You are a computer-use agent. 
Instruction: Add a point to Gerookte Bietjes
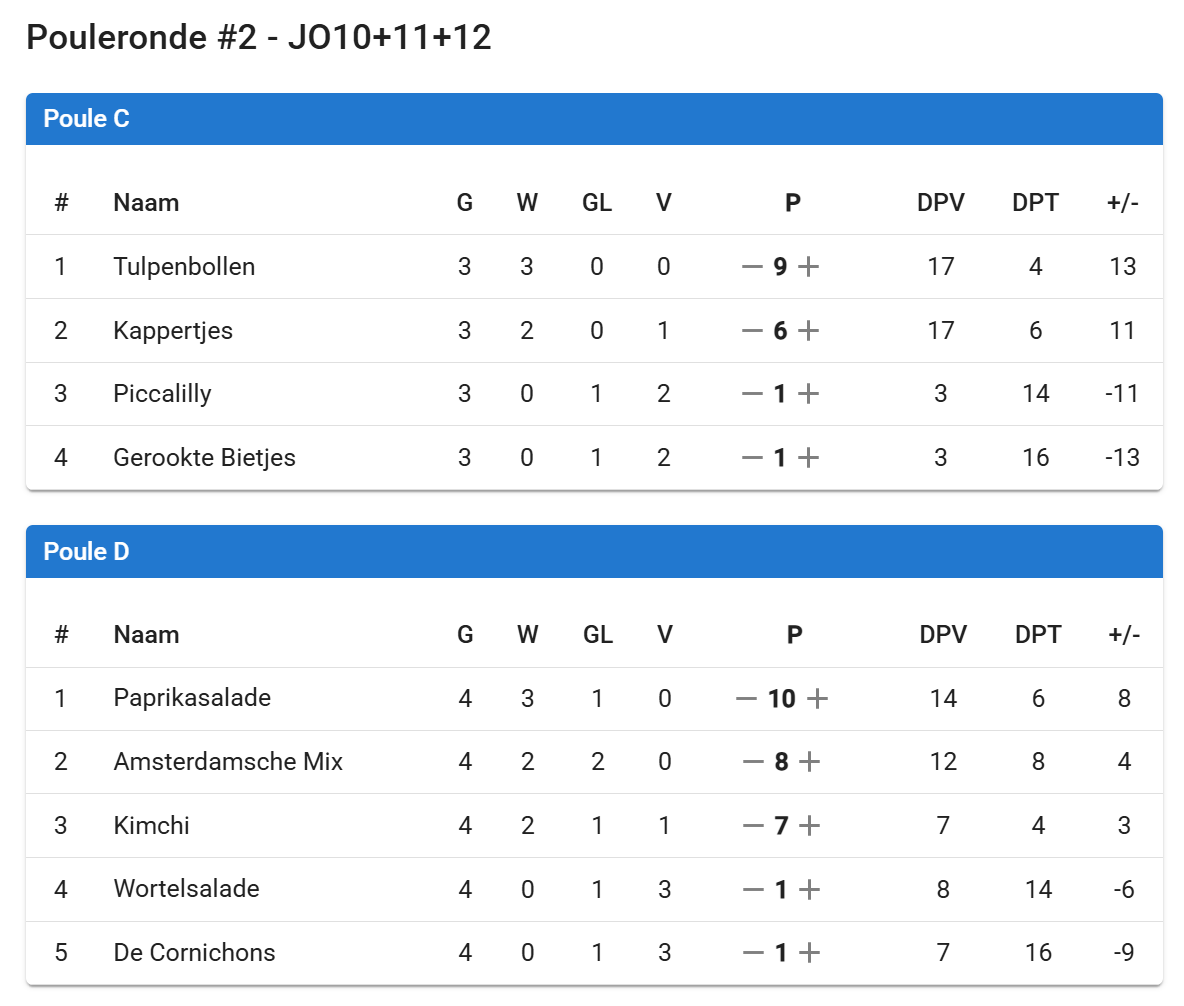coord(809,458)
